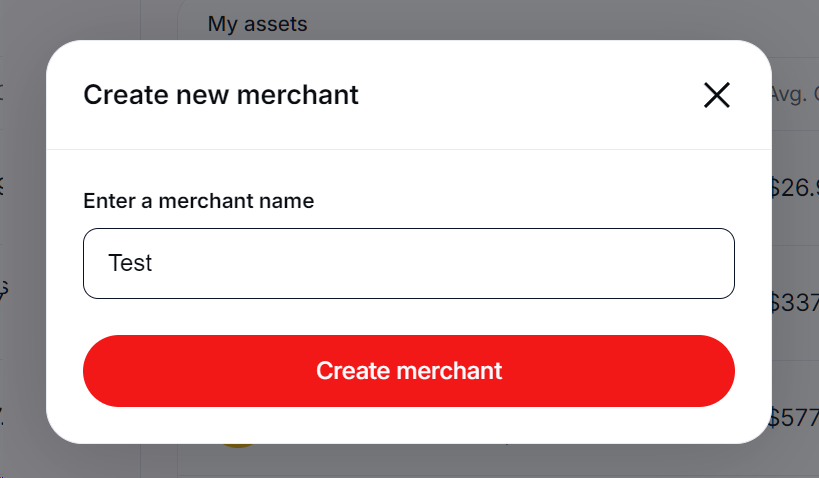Focus the merchant name input field
The image size is (819, 478).
(x=408, y=263)
